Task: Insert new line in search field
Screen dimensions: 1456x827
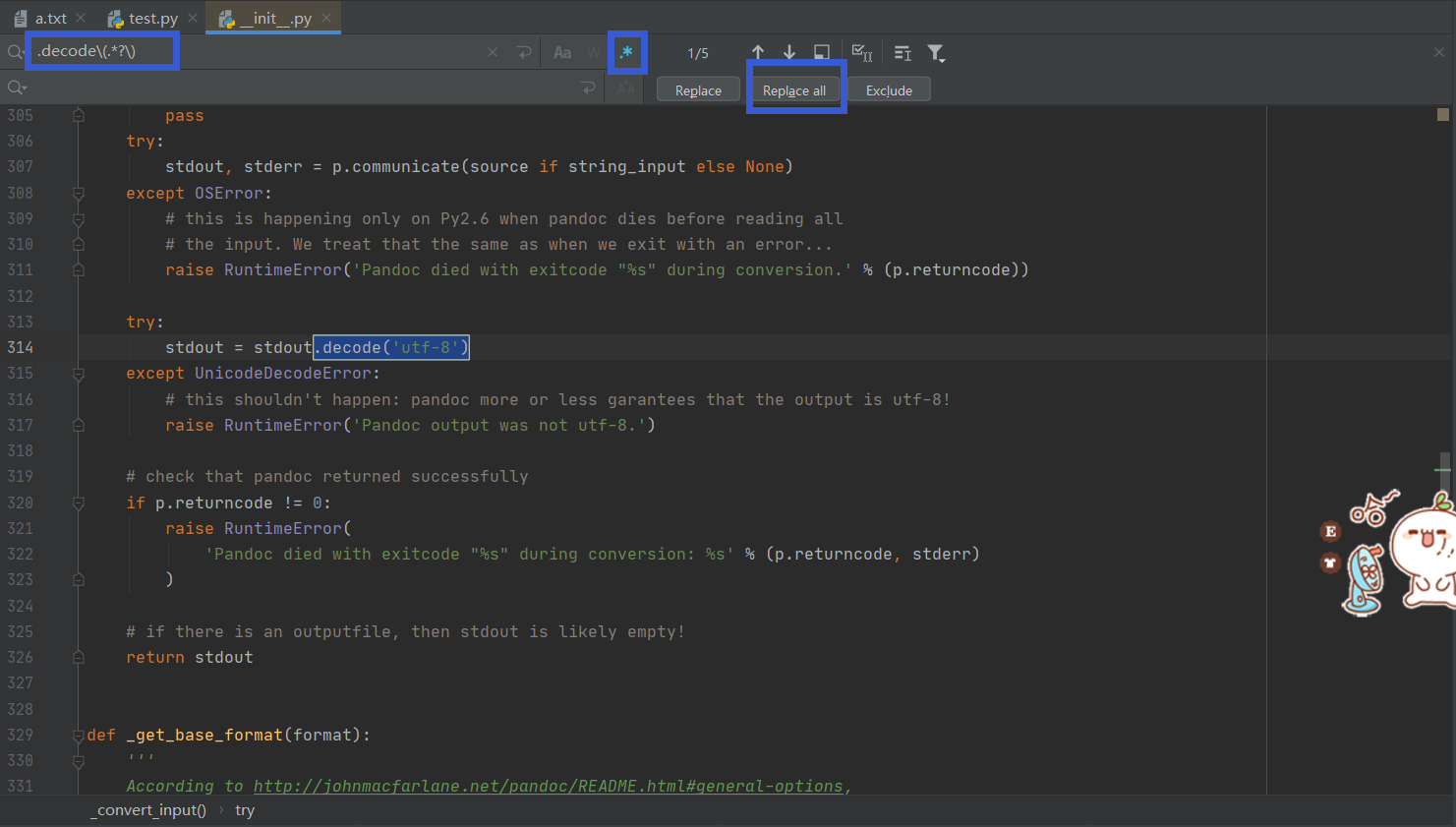Action: [x=524, y=52]
